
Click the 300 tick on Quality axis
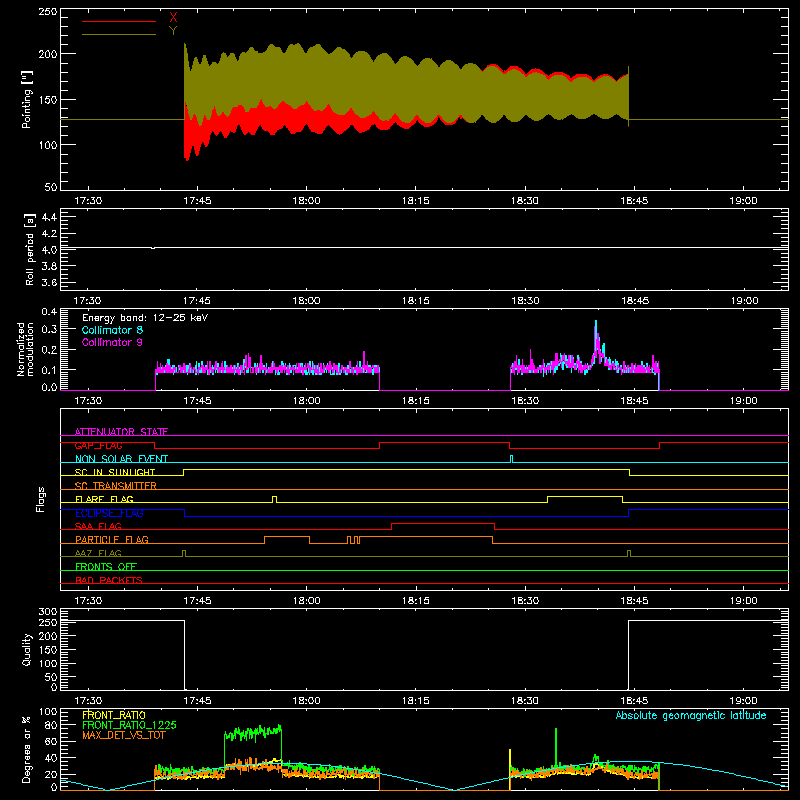(x=48, y=612)
